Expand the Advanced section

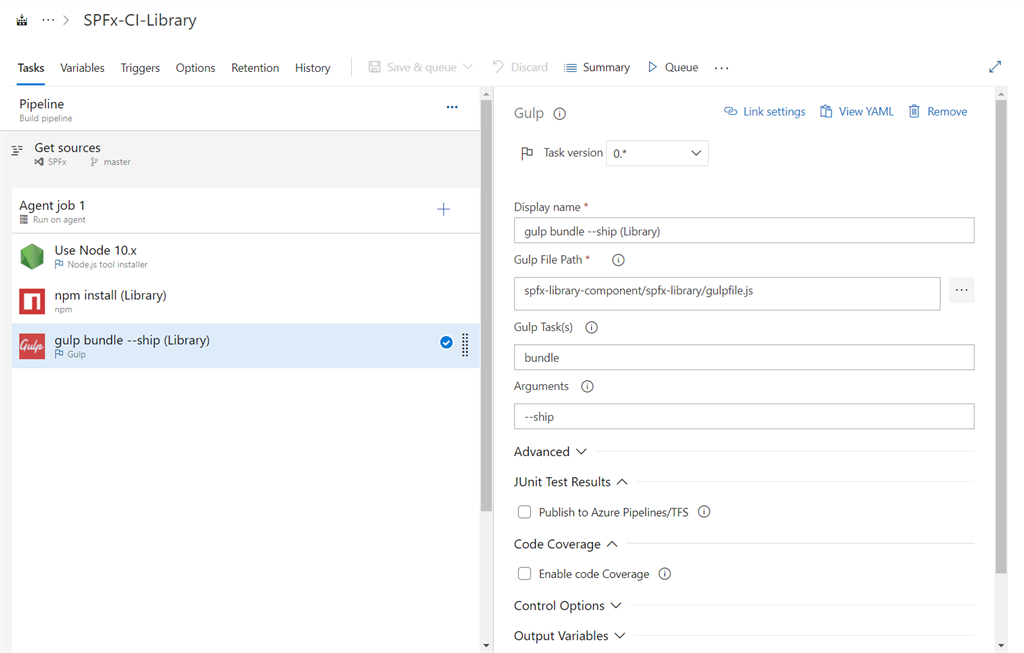pos(551,452)
